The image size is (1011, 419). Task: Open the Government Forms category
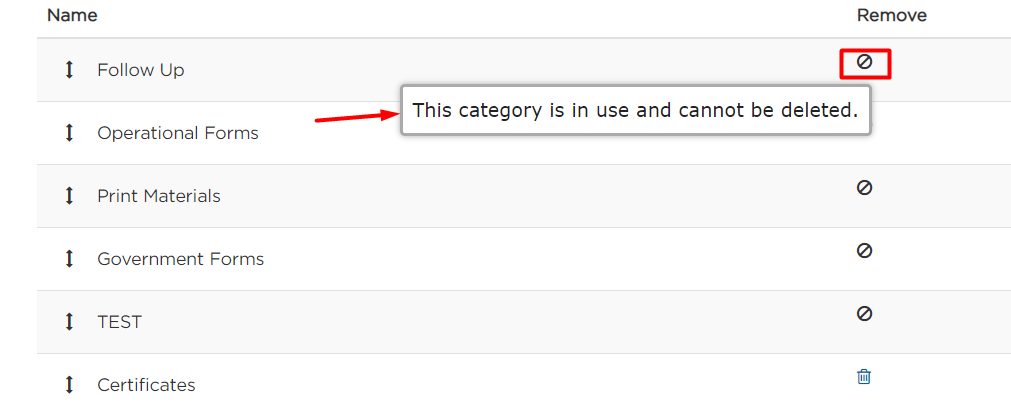181,259
